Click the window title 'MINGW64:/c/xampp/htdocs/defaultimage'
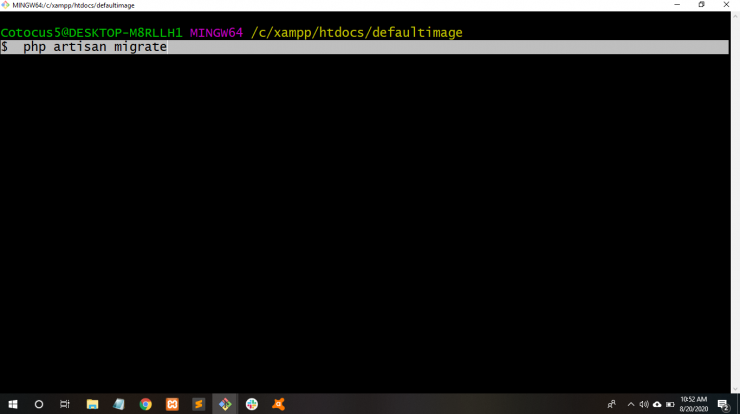This screenshot has height=414, width=740. 74,5
